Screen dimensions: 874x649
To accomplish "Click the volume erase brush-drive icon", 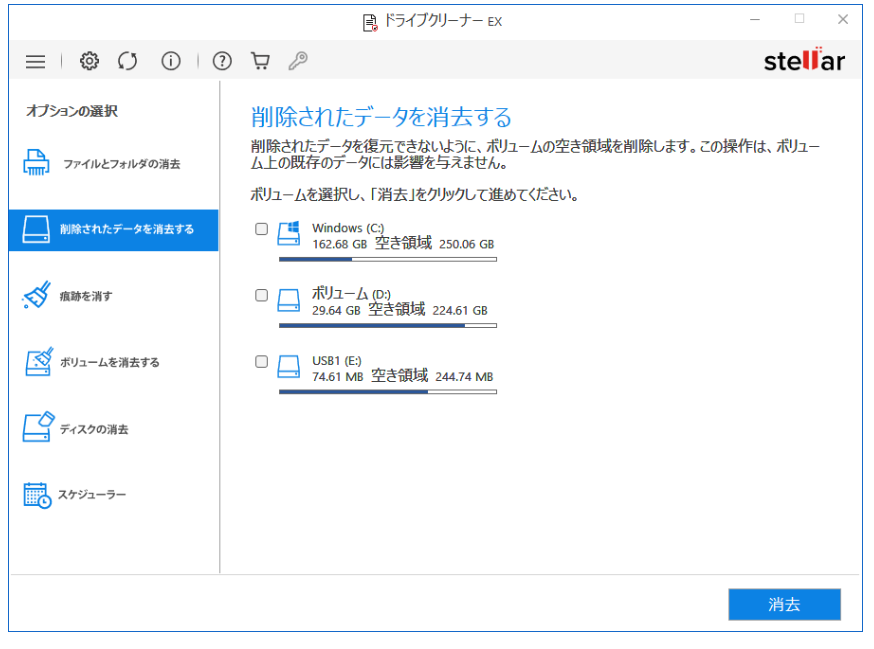I will click(x=38, y=362).
